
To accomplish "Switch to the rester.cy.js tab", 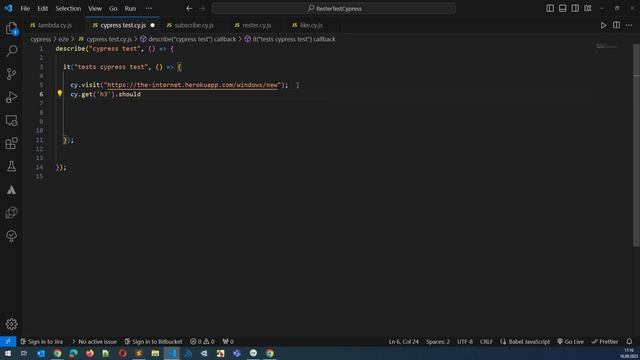I will (x=257, y=25).
